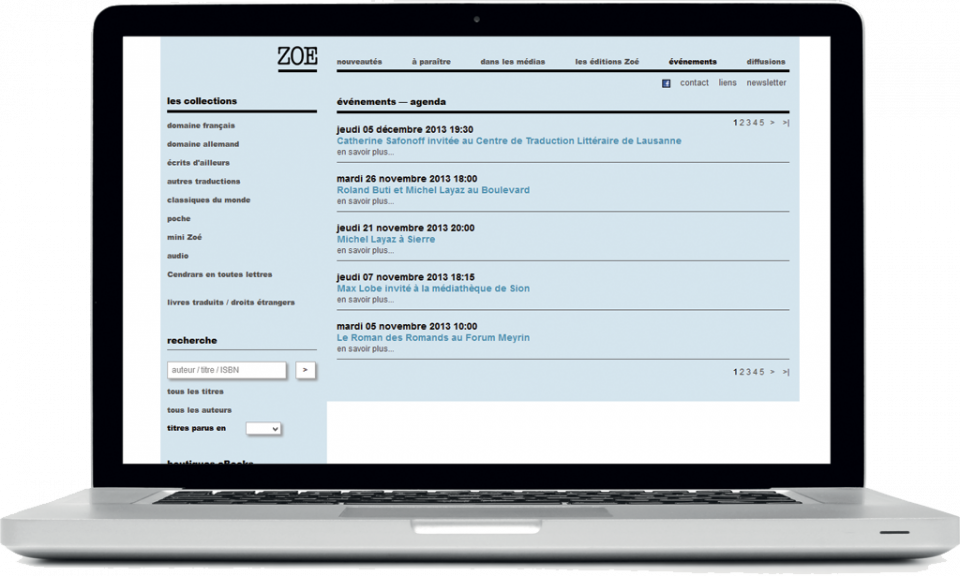960x576 pixels.
Task: Click the contact link
Action: (x=694, y=83)
